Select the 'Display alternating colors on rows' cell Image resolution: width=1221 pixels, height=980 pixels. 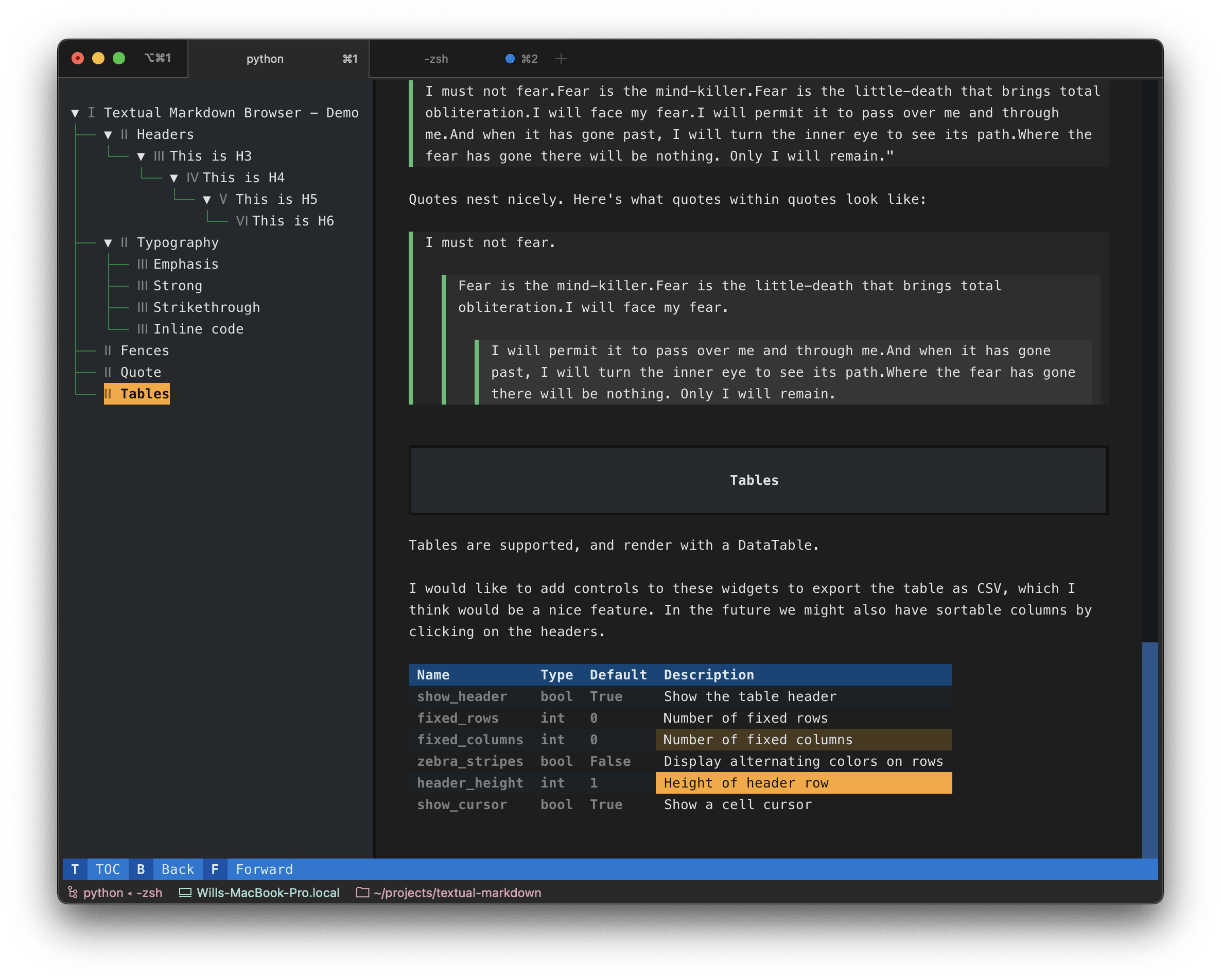point(804,761)
